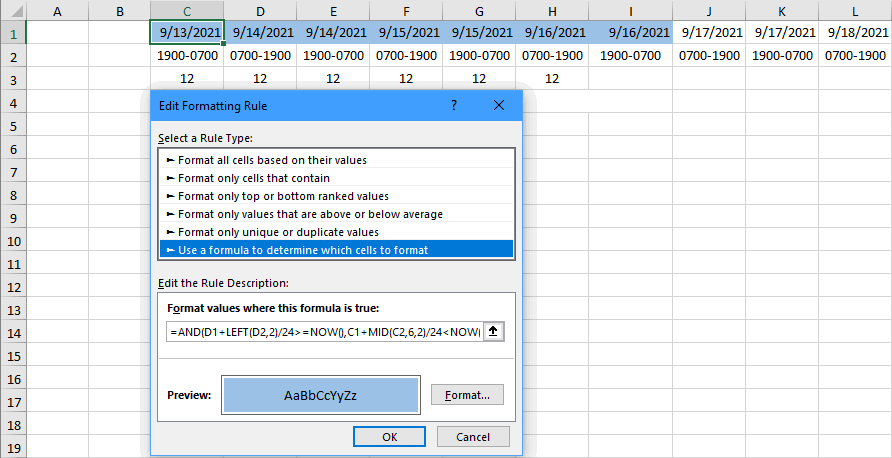Click cell C1 containing 9/13/2021
The width and height of the screenshot is (892, 458).
(187, 32)
